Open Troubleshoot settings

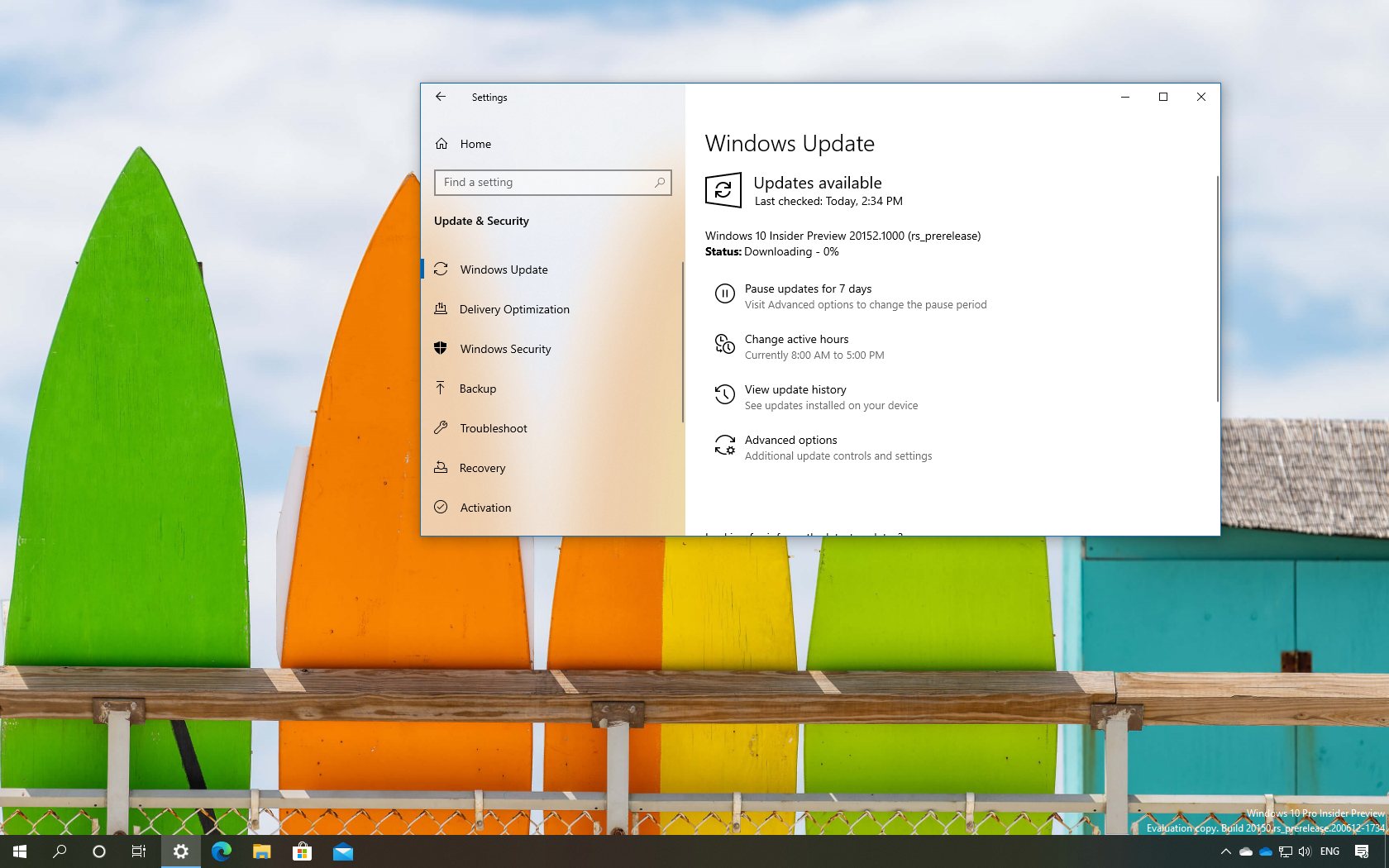pos(494,428)
